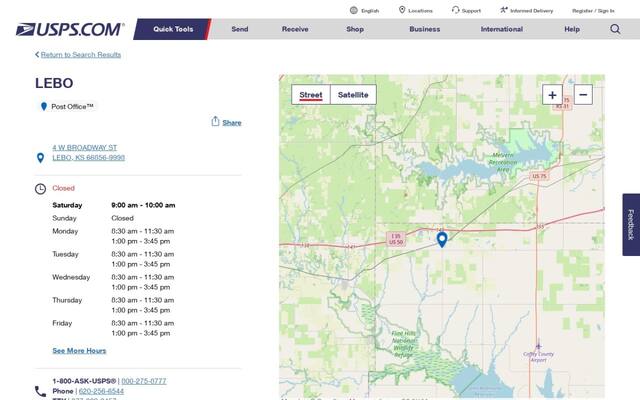Click Saturday hours 9:00 am - 10:00 am
This screenshot has height=400, width=640.
click(x=143, y=205)
